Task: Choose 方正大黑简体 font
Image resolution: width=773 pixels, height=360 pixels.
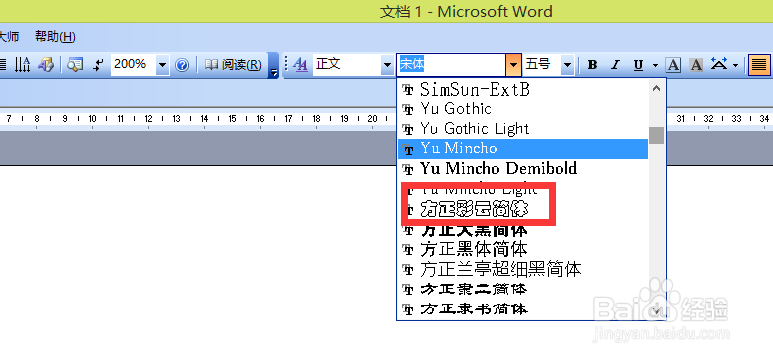Action: (523, 230)
